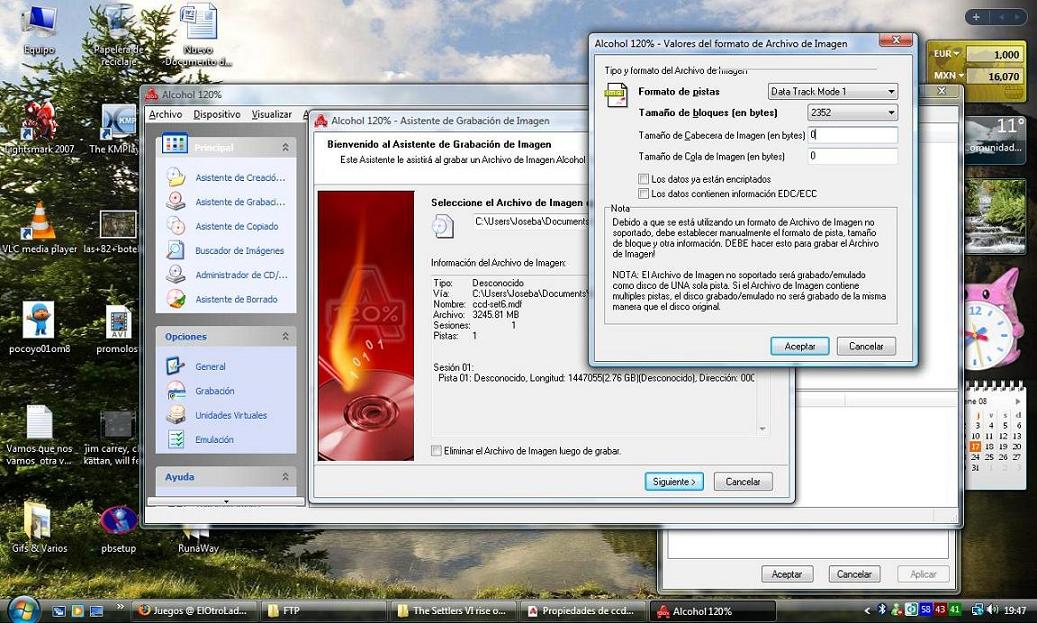This screenshot has width=1037, height=623.
Task: Click Tamaño de Cola de Imagen field
Action: (852, 156)
